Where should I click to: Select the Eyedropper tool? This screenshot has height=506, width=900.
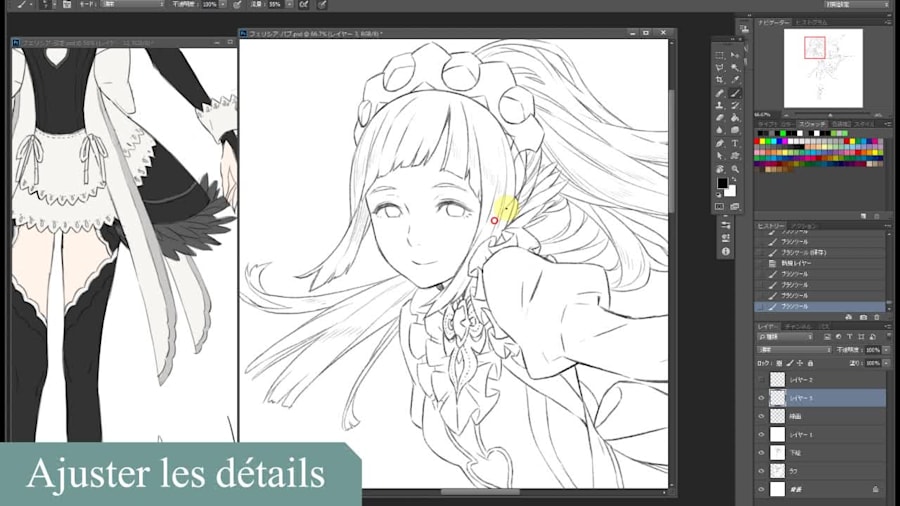click(x=735, y=80)
